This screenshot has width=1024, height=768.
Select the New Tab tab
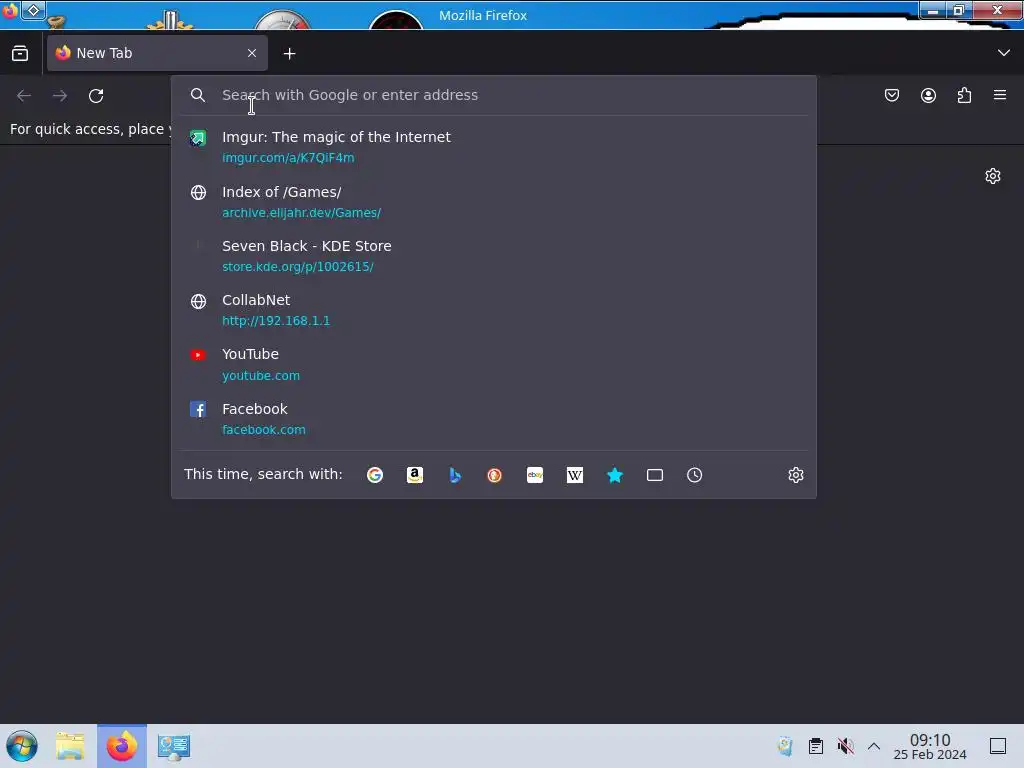pyautogui.click(x=157, y=53)
